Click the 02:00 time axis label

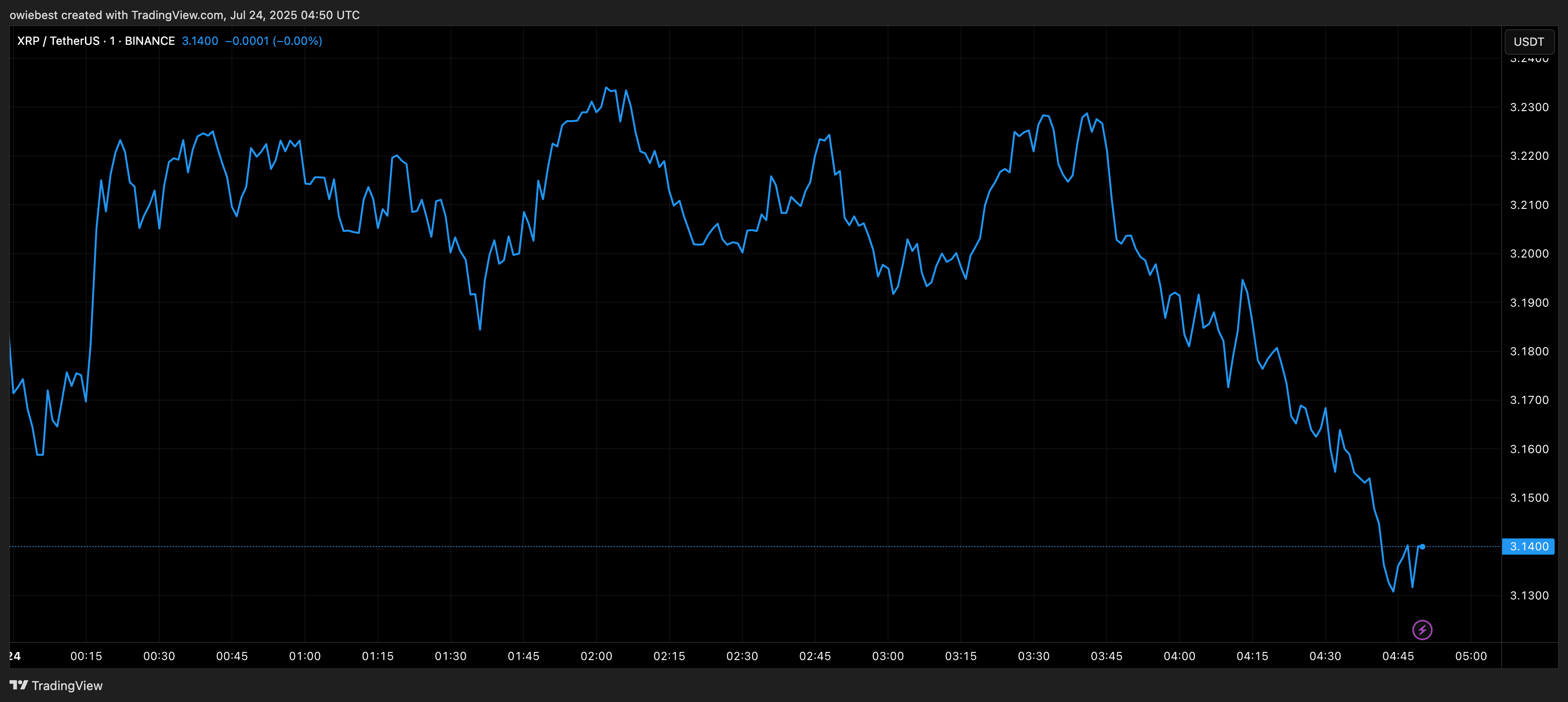(596, 656)
